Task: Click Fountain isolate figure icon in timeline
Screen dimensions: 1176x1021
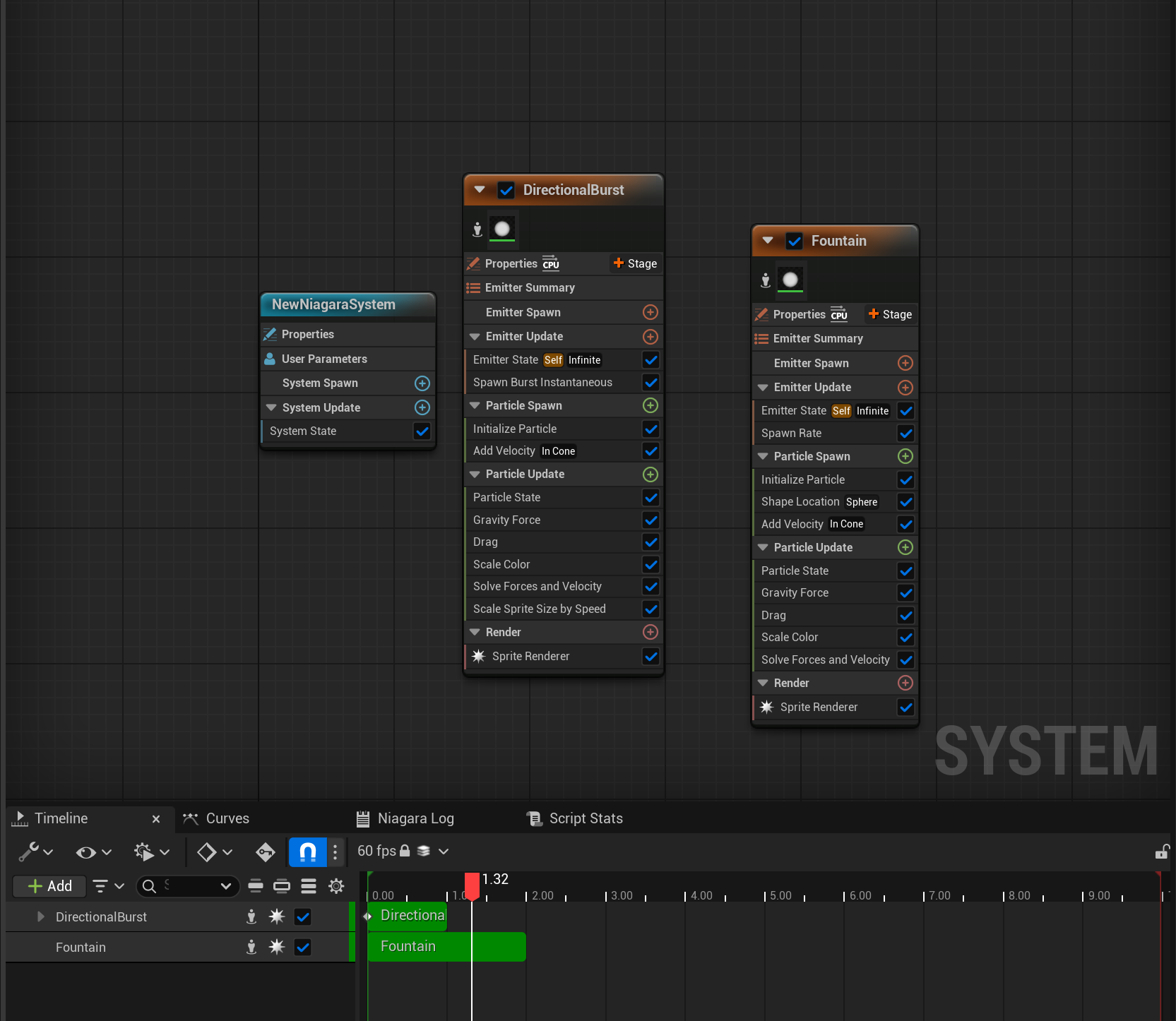Action: [251, 947]
